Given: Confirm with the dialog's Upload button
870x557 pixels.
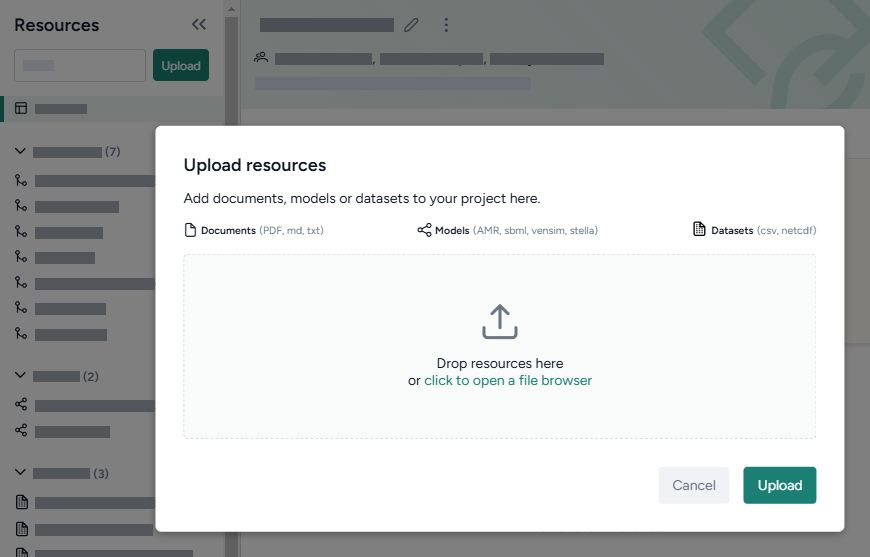Looking at the screenshot, I should 779,485.
